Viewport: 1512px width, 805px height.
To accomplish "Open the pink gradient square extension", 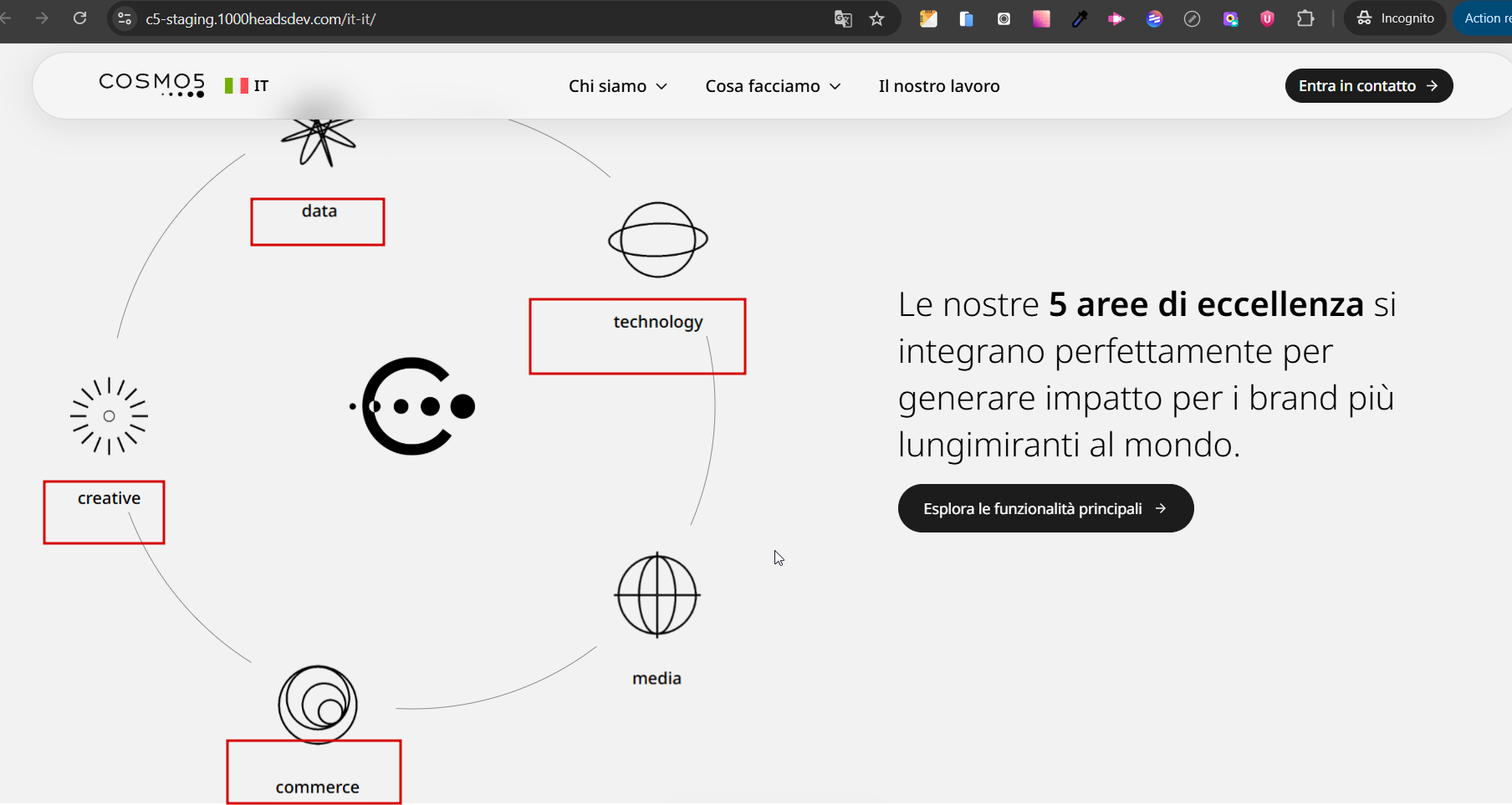I will coord(1041,18).
